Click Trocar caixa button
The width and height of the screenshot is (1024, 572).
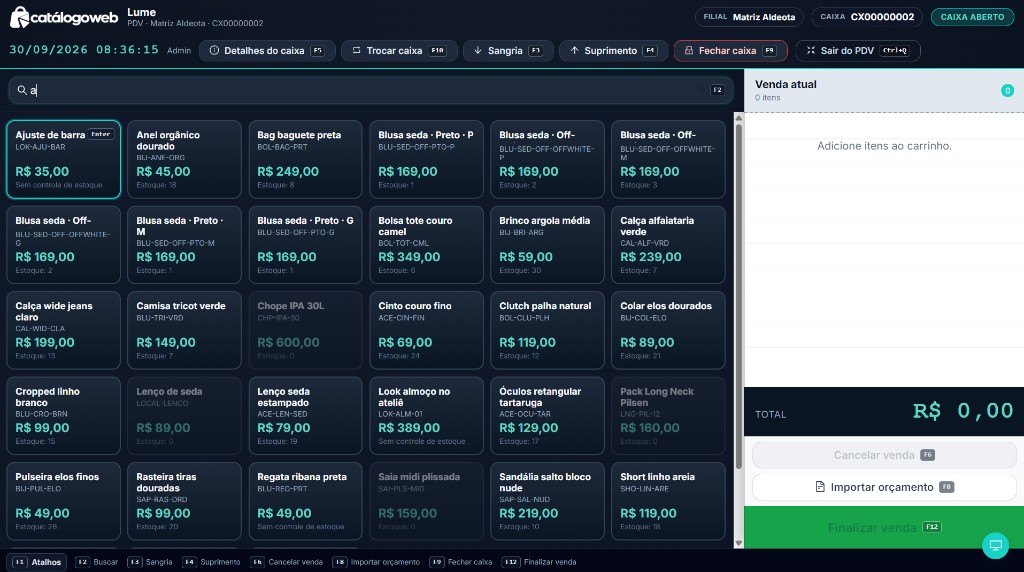(399, 50)
